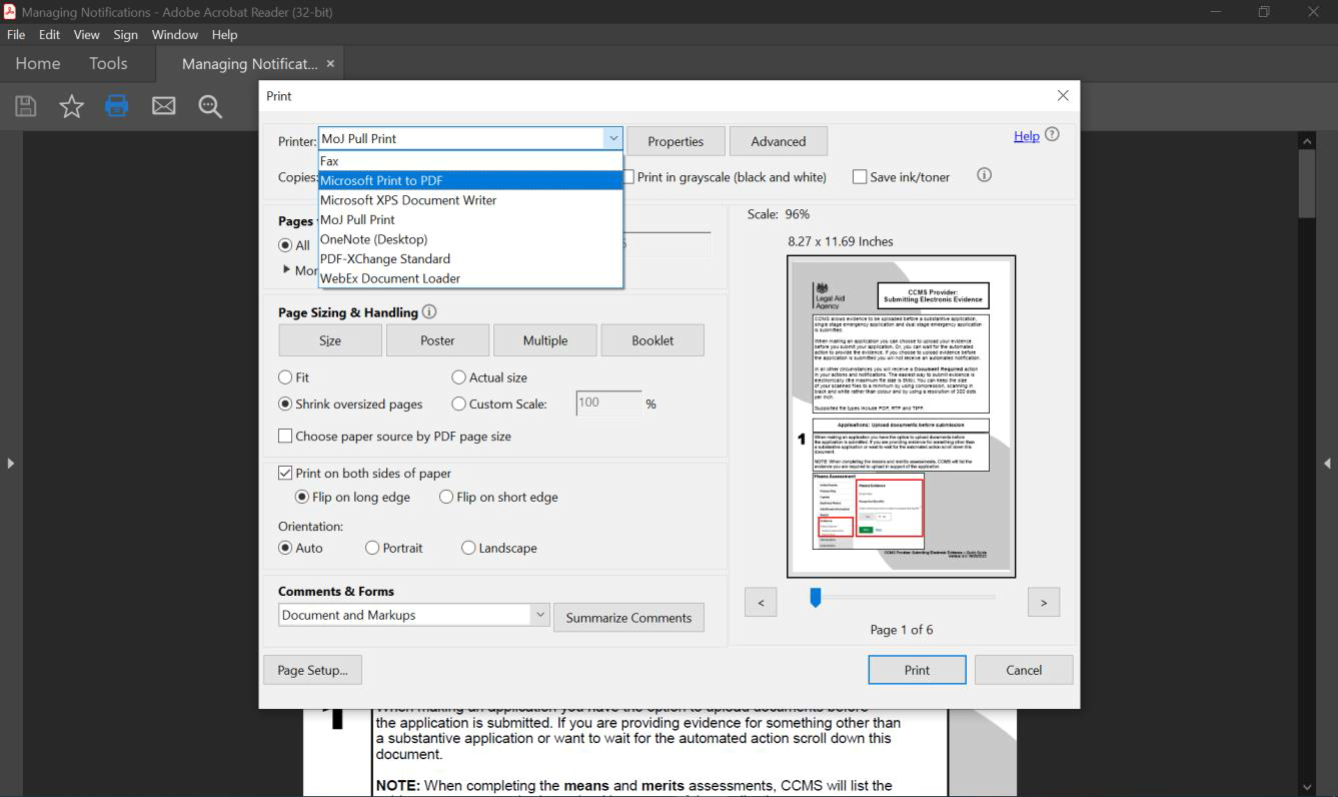Open the Comments & Forms dropdown
Image resolution: width=1338 pixels, height=797 pixels.
click(540, 613)
